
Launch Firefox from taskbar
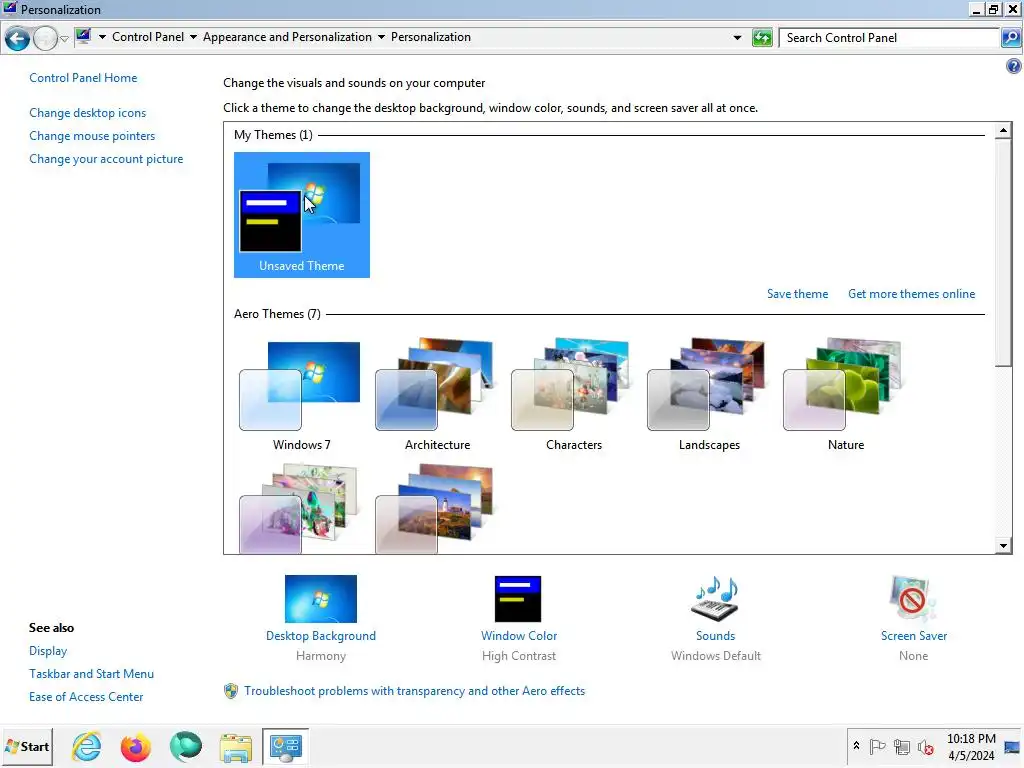pyautogui.click(x=136, y=746)
